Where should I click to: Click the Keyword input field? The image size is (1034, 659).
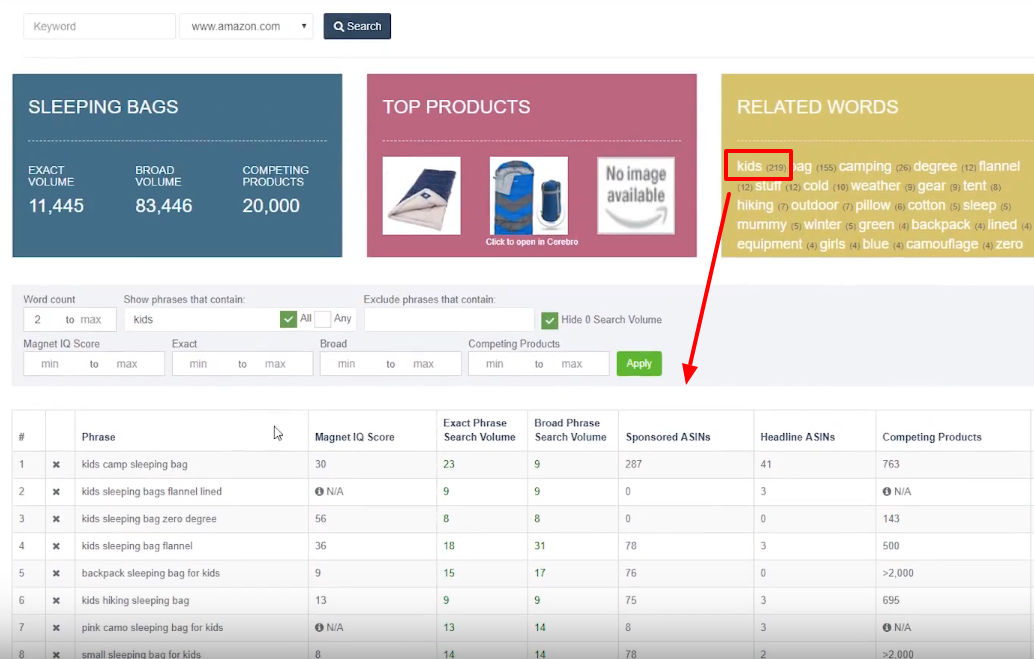click(100, 26)
